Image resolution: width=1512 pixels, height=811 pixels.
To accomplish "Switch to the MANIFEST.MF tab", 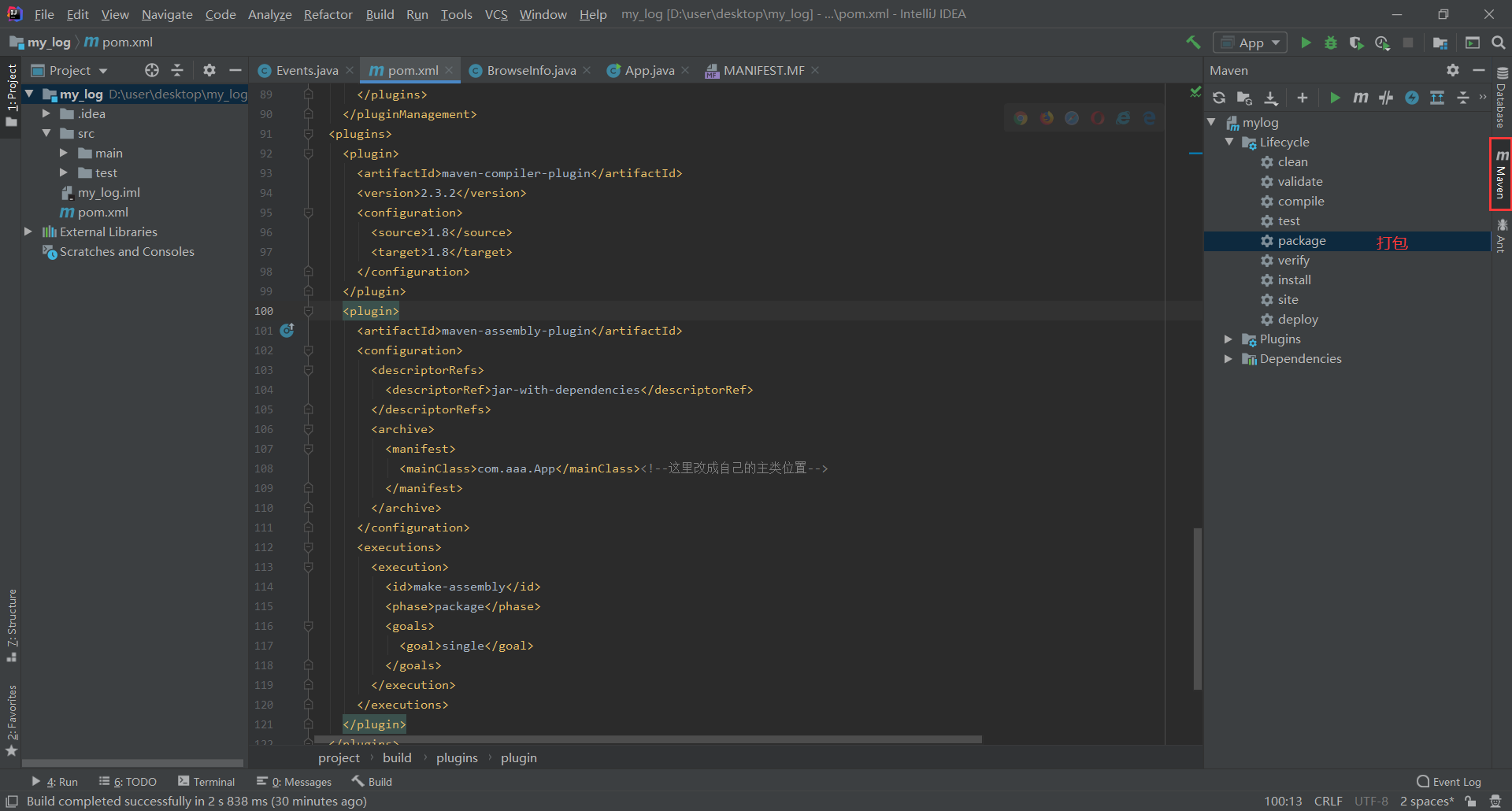I will (x=763, y=70).
